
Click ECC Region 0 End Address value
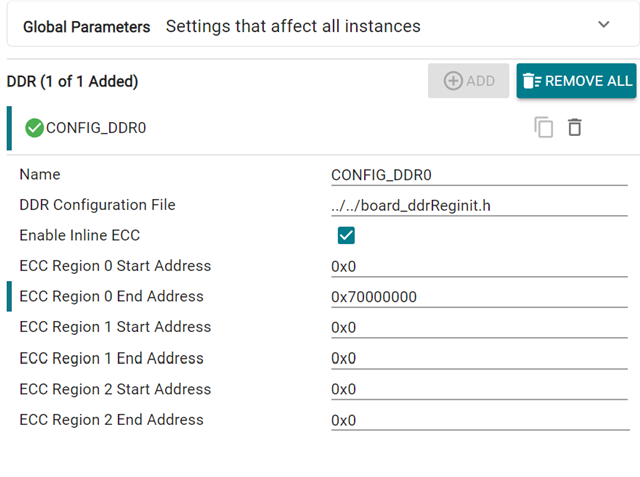point(465,297)
